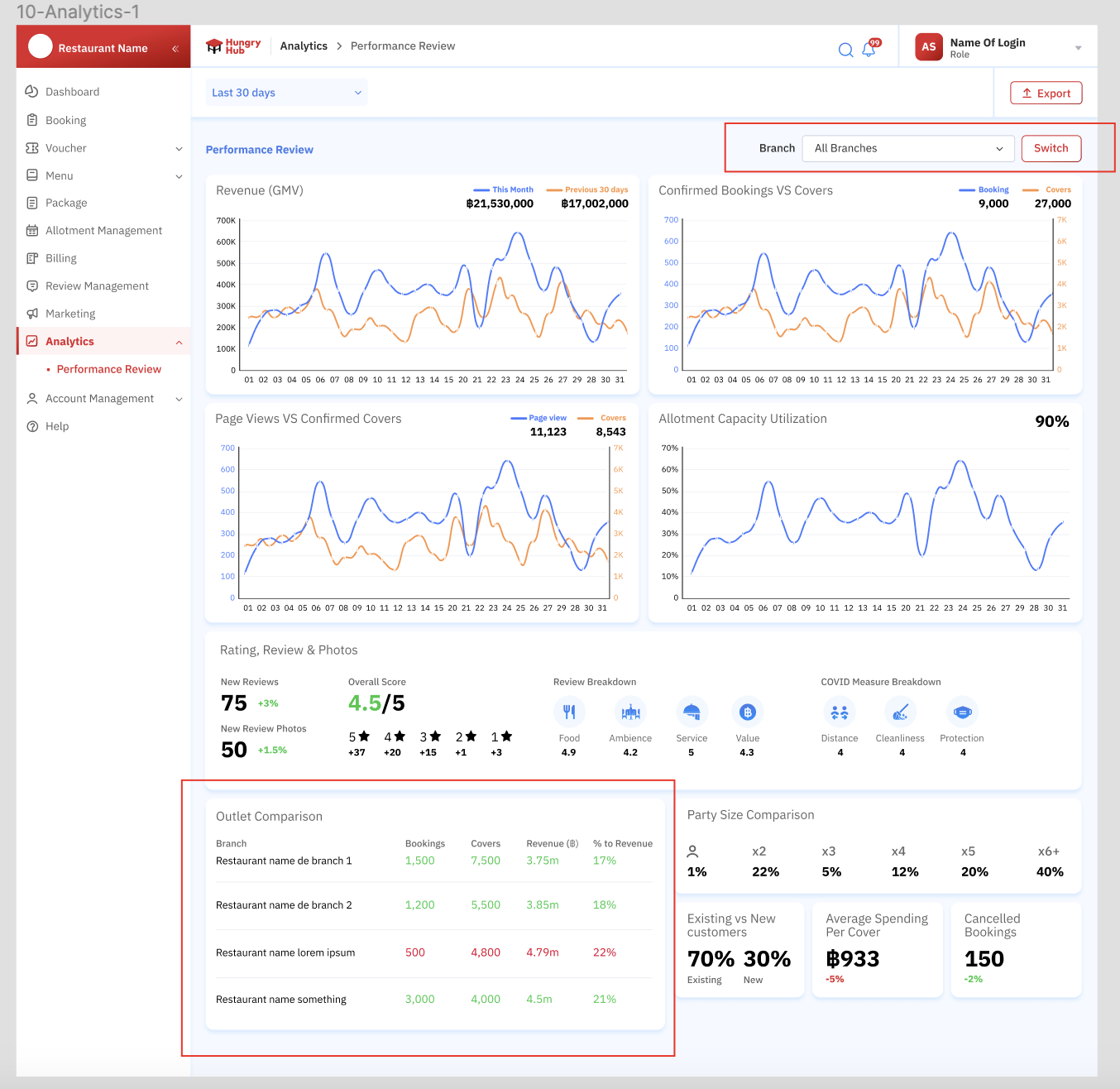Expand the Account Management section
This screenshot has height=1089, width=1120.
click(x=179, y=399)
